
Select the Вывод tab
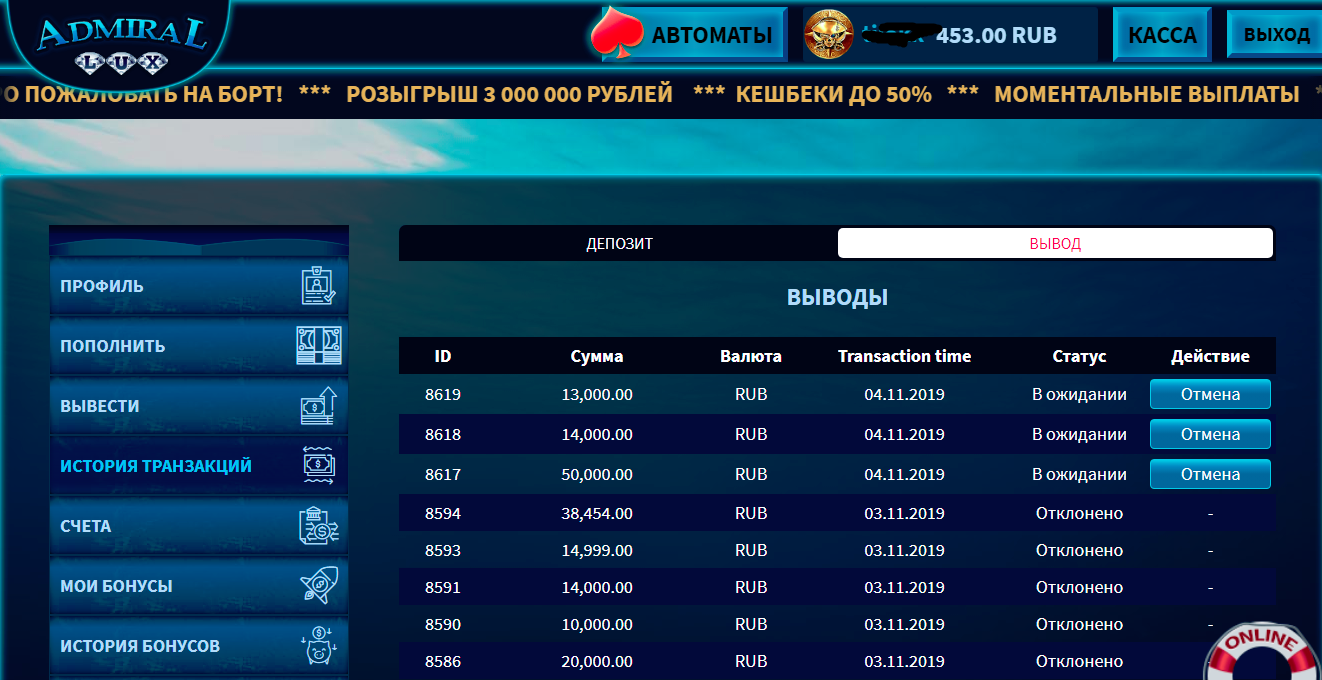1055,244
